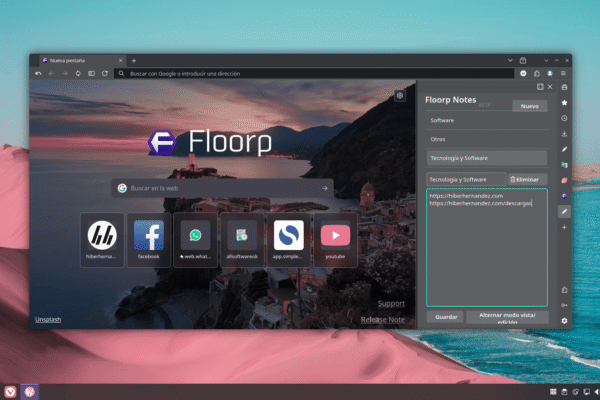Image resolution: width=600 pixels, height=400 pixels.
Task: Open a new tab with plus button
Action: point(133,61)
